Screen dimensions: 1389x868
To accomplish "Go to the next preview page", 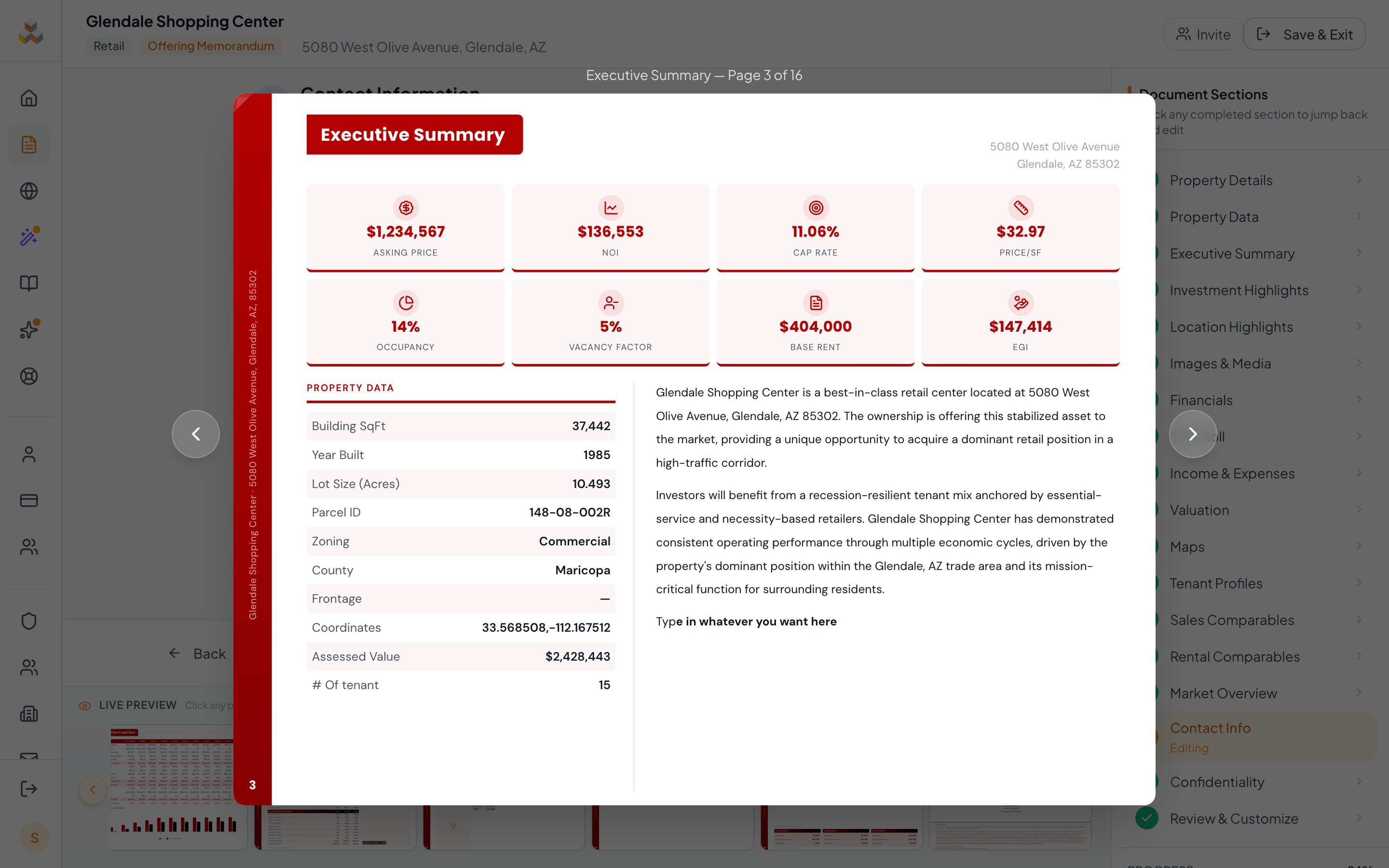I will (x=1193, y=434).
